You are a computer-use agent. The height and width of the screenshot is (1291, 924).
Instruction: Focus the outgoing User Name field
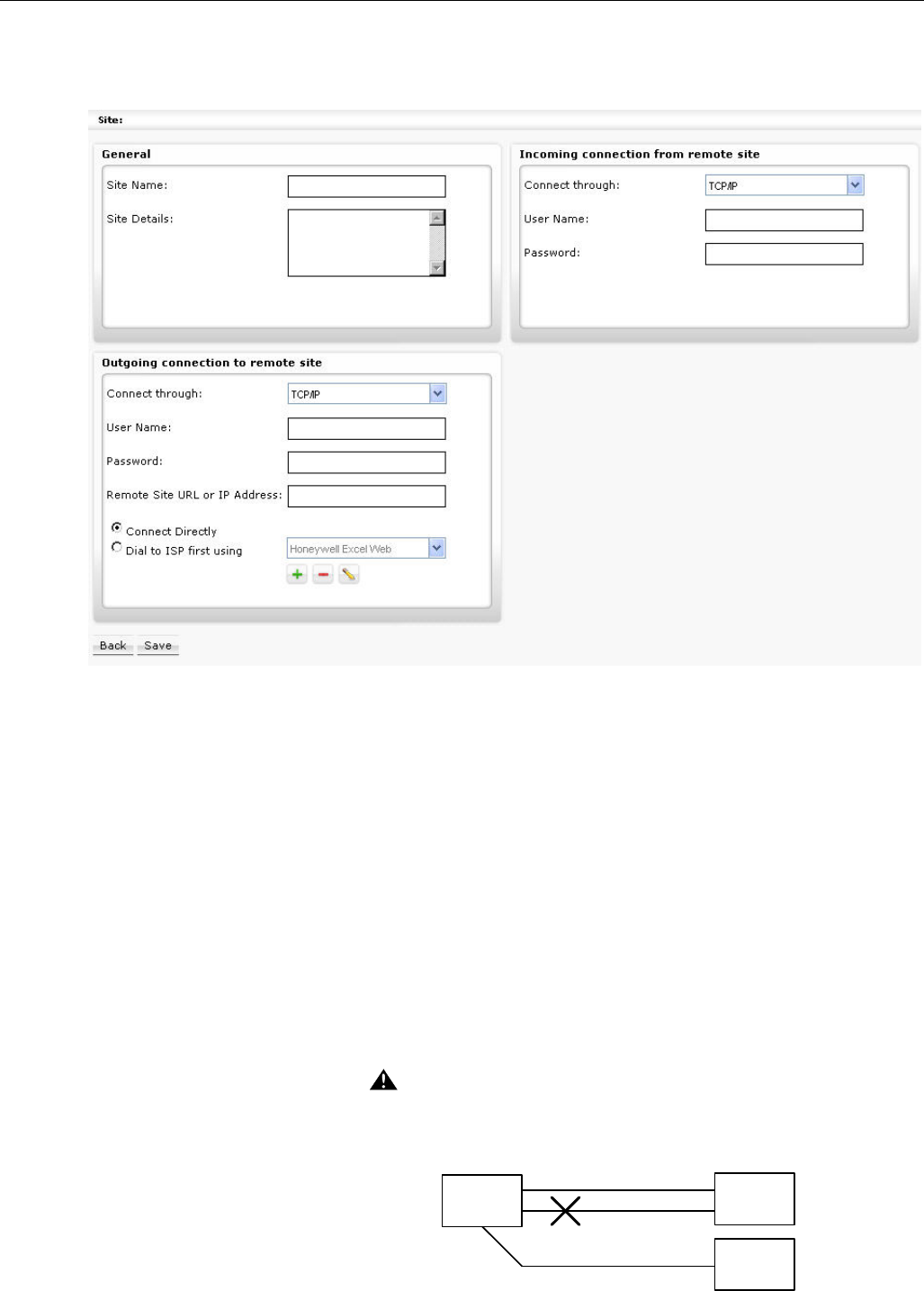[367, 429]
